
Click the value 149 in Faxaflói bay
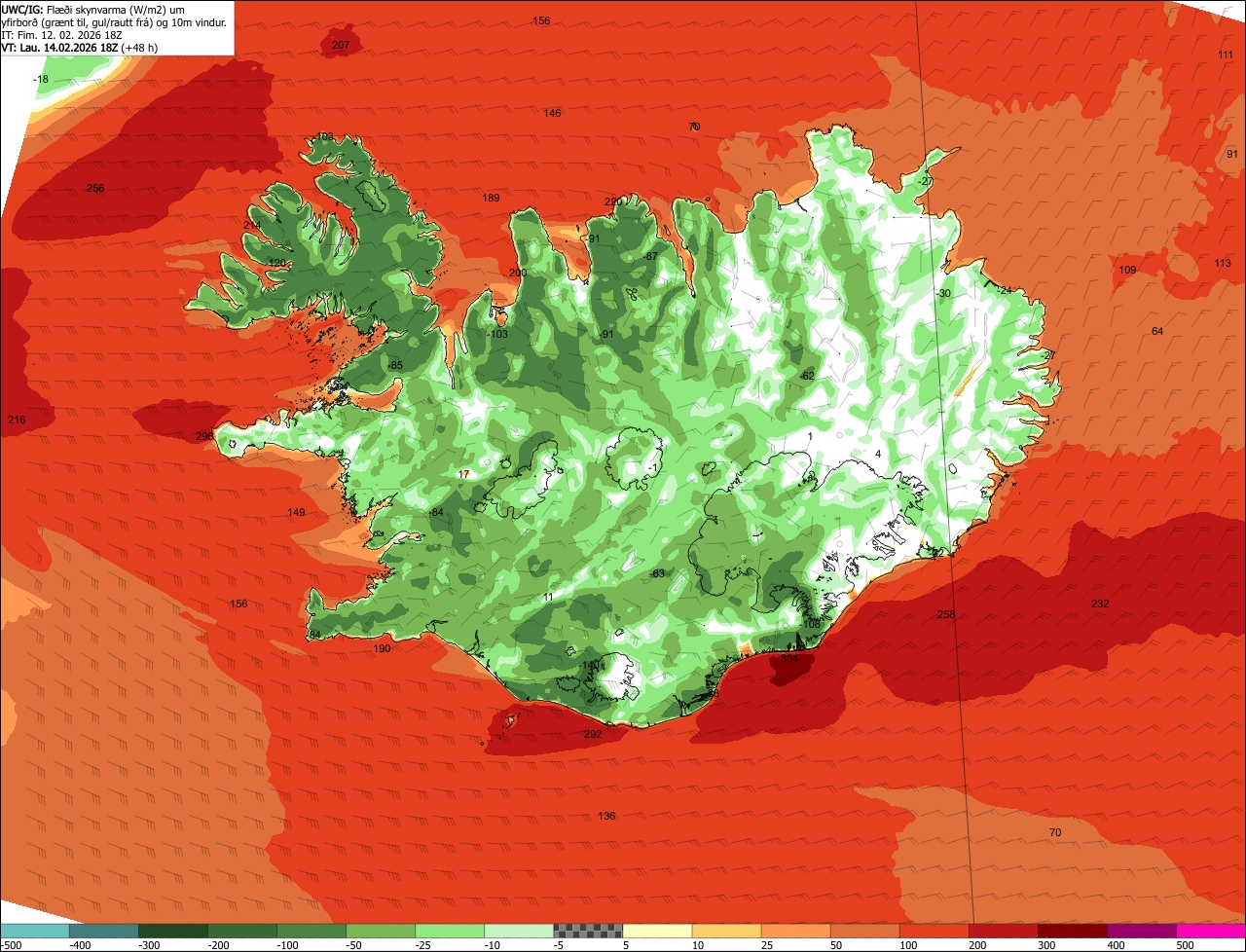pyautogui.click(x=297, y=512)
